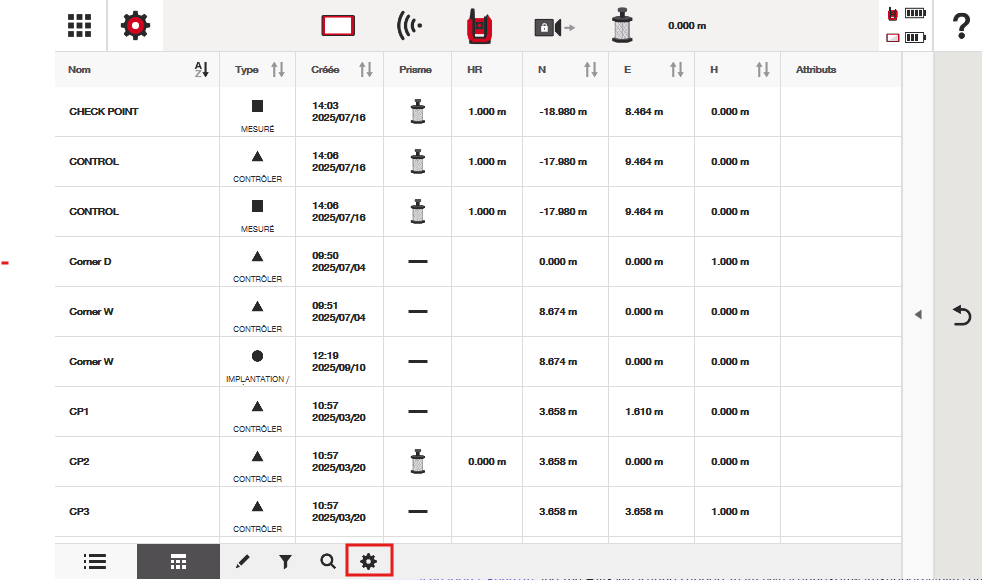Viewport: 982px width, 580px height.
Task: Click the red total station instrument icon
Action: pyautogui.click(x=479, y=26)
